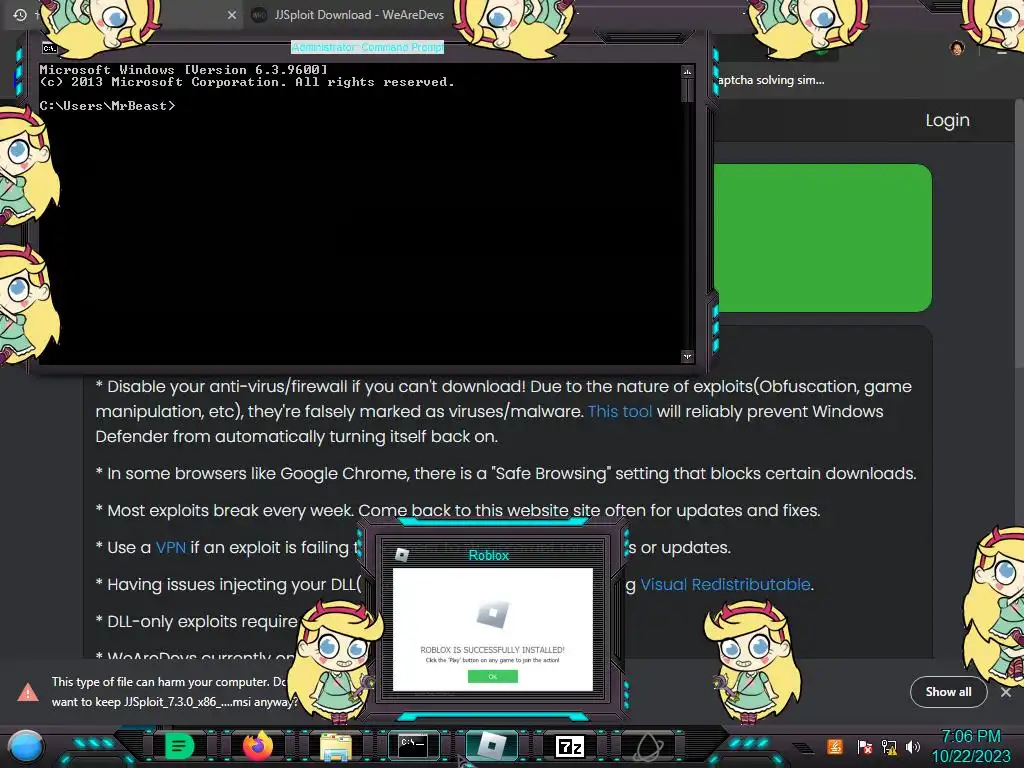Click the Administrator: Command Prompt title

tap(367, 47)
